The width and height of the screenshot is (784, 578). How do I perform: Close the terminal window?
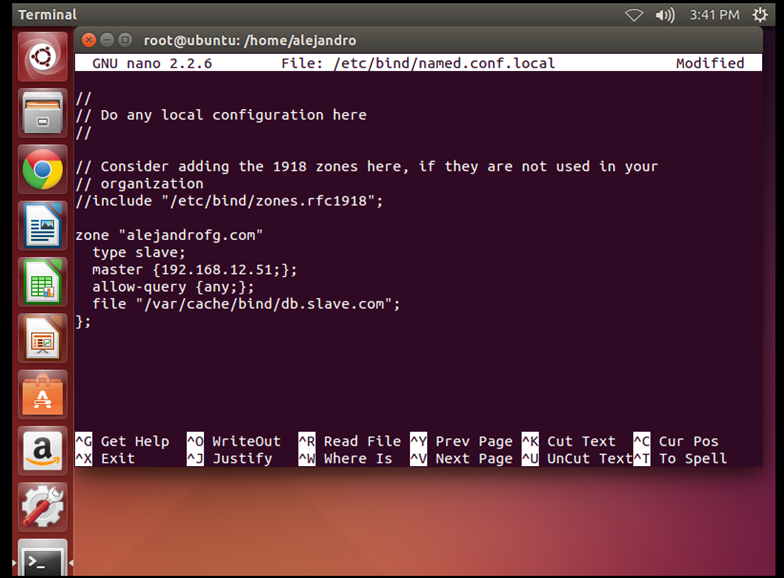(x=89, y=40)
